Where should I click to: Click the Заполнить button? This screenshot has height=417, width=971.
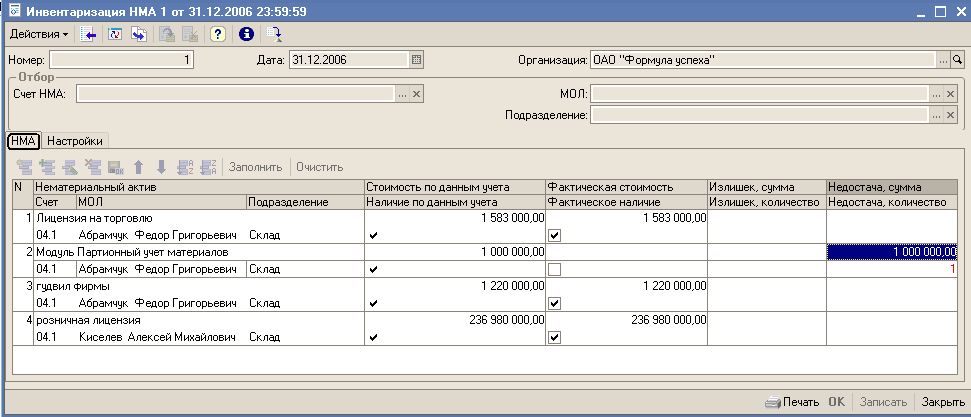pyautogui.click(x=256, y=166)
